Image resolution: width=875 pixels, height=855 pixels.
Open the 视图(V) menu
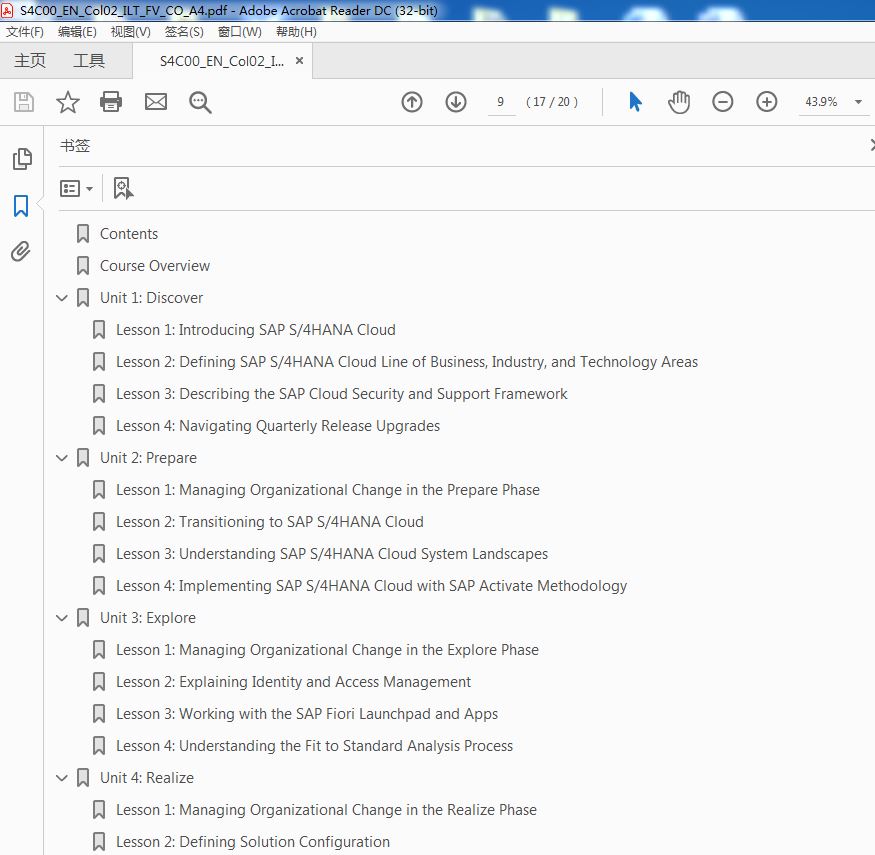tap(131, 32)
